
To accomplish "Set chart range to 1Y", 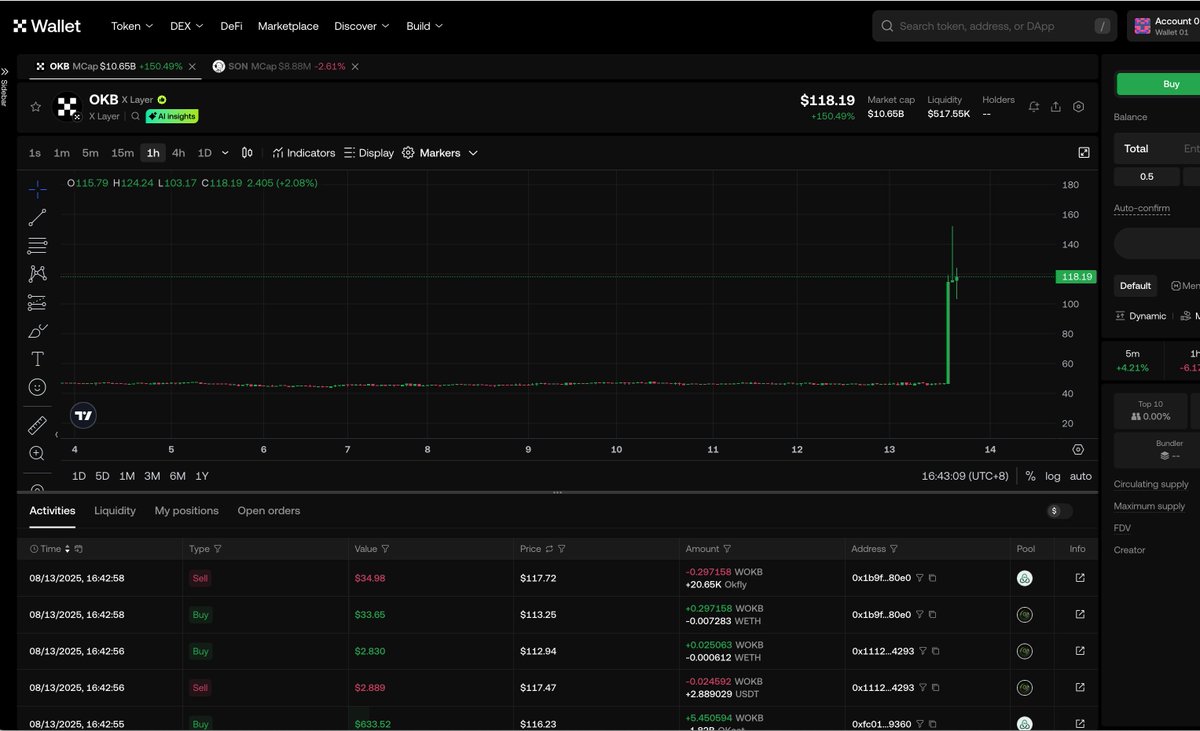I will [202, 476].
